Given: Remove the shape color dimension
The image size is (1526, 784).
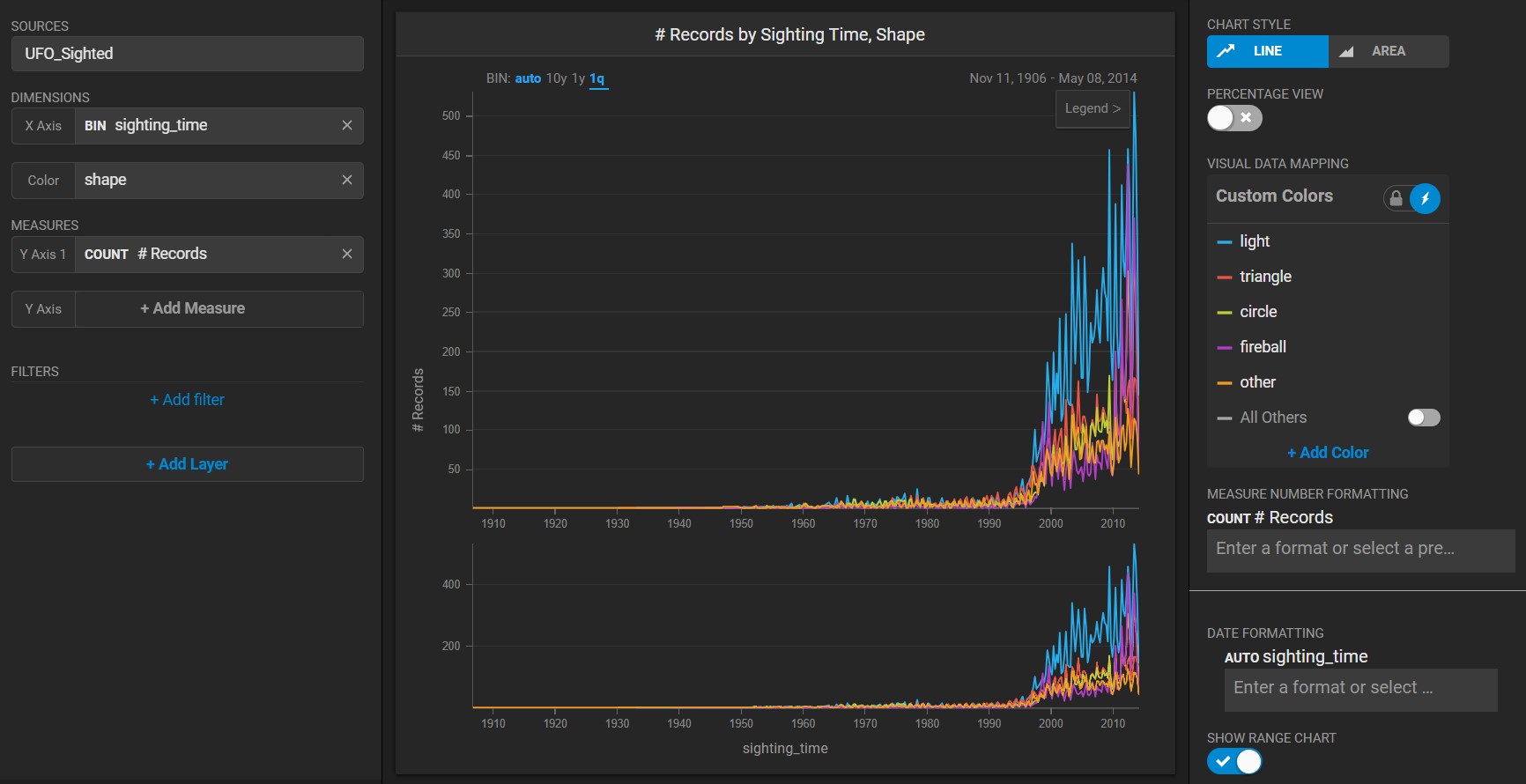Looking at the screenshot, I should click(x=347, y=181).
